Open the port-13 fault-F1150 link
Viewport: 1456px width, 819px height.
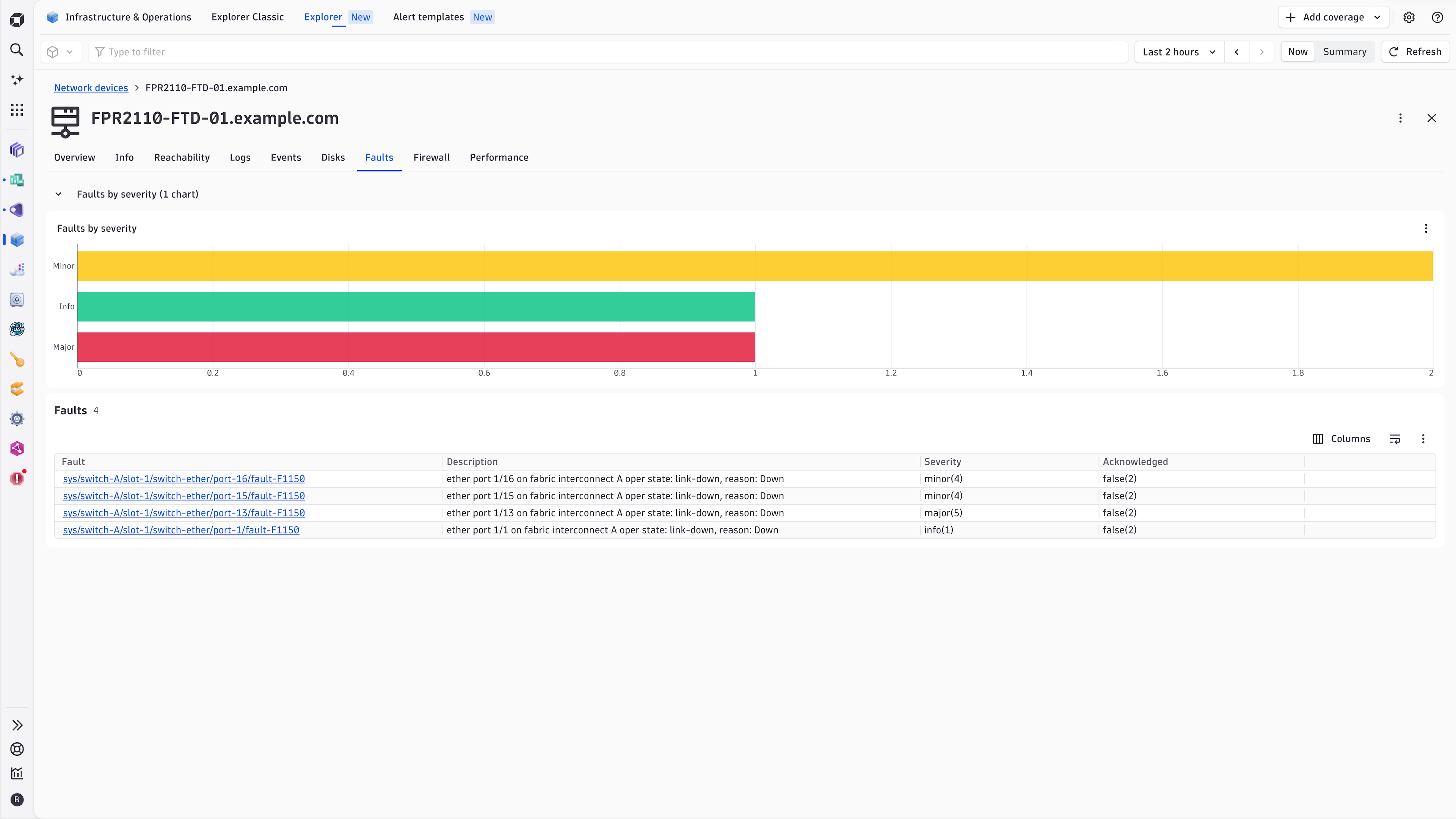184,513
